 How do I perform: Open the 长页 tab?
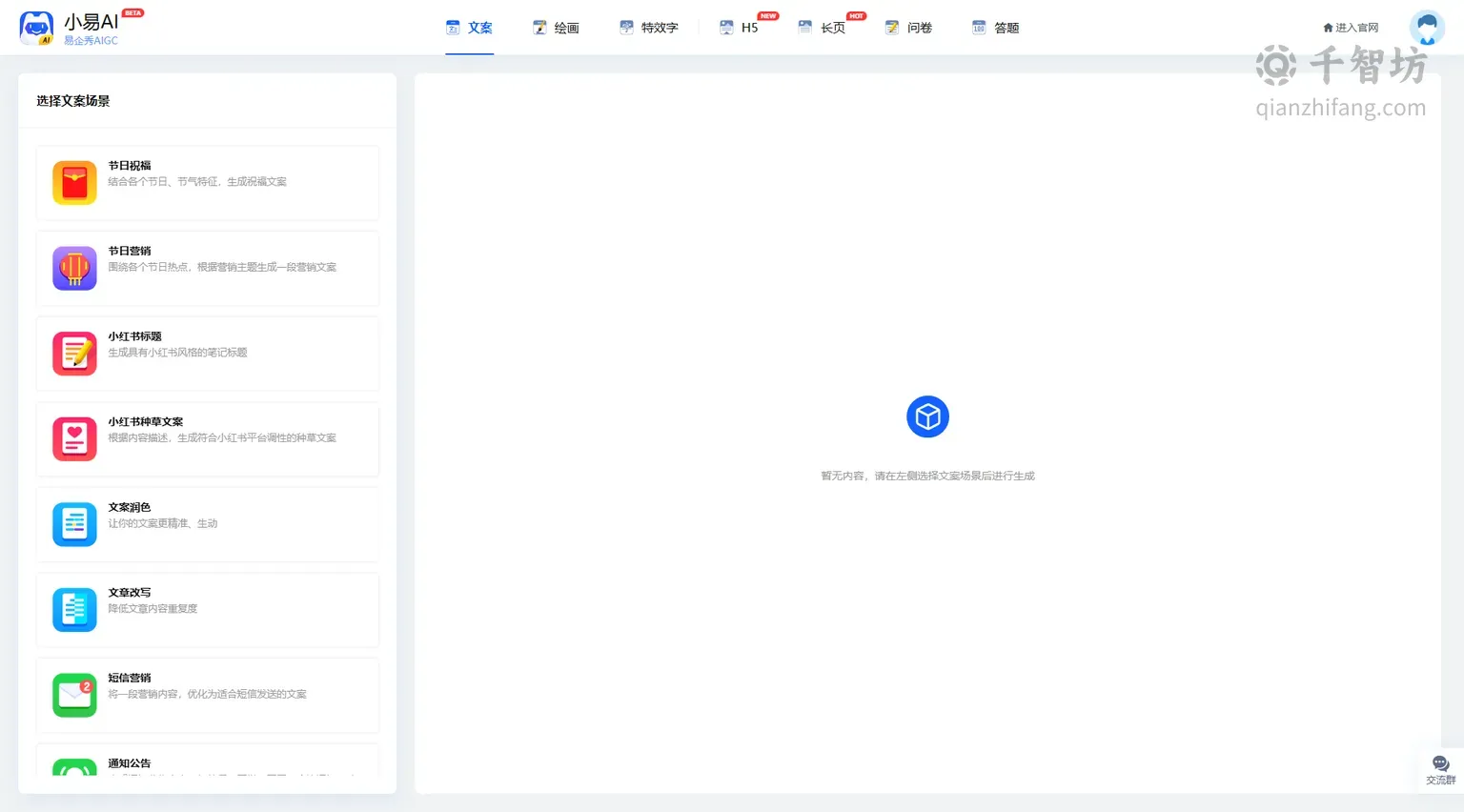coord(822,28)
